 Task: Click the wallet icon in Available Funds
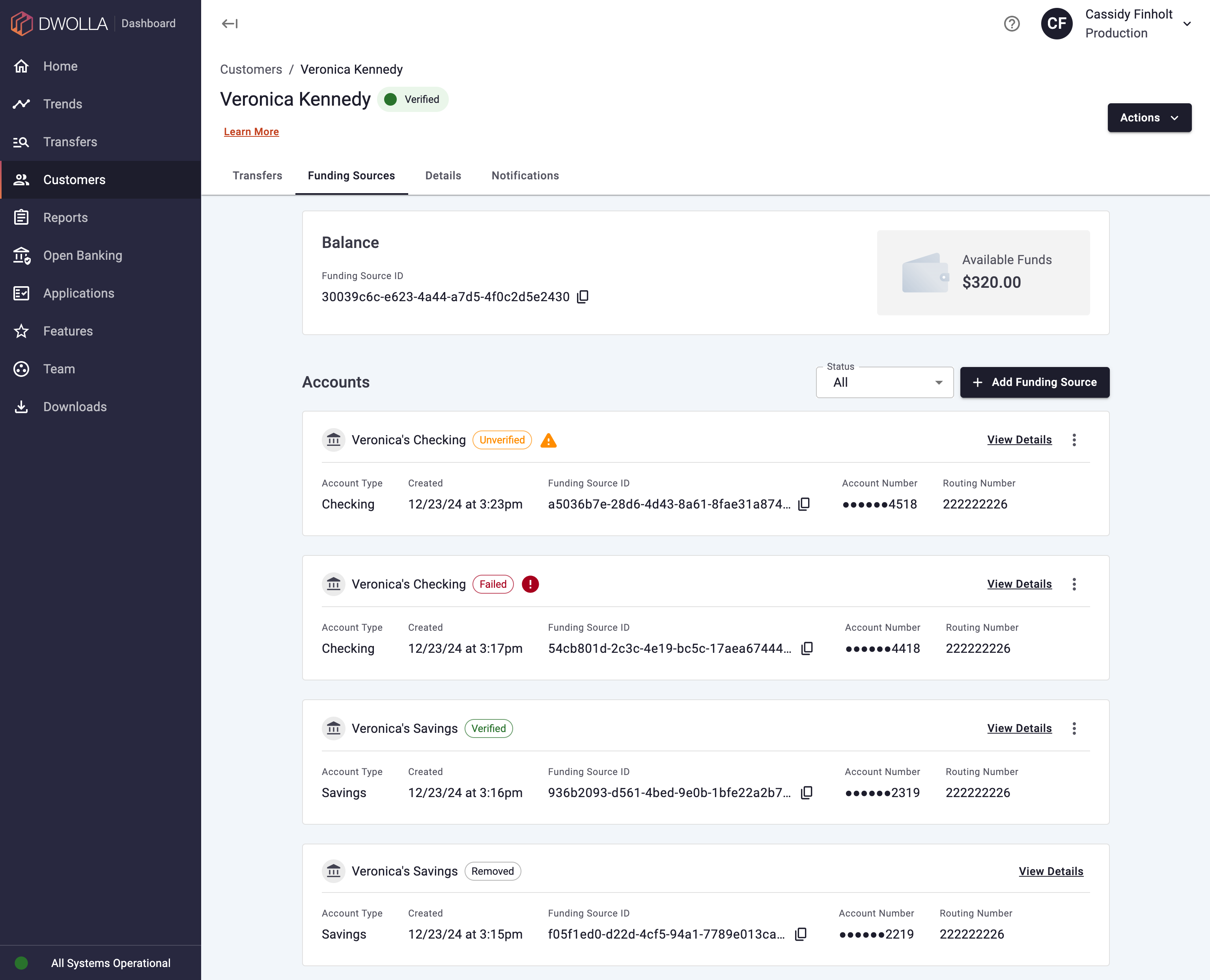click(x=925, y=273)
